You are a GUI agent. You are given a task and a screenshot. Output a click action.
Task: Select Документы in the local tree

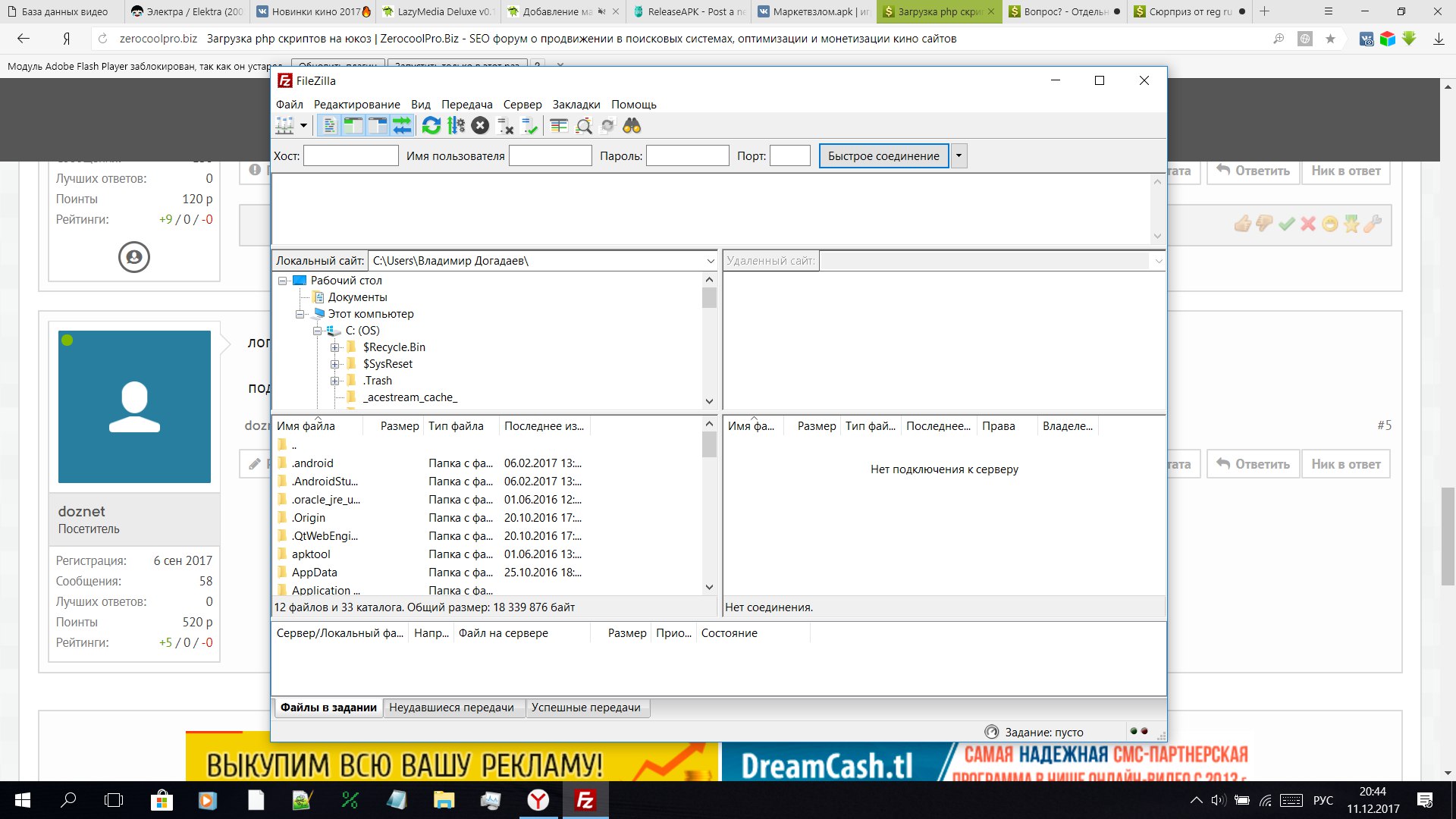coord(357,297)
